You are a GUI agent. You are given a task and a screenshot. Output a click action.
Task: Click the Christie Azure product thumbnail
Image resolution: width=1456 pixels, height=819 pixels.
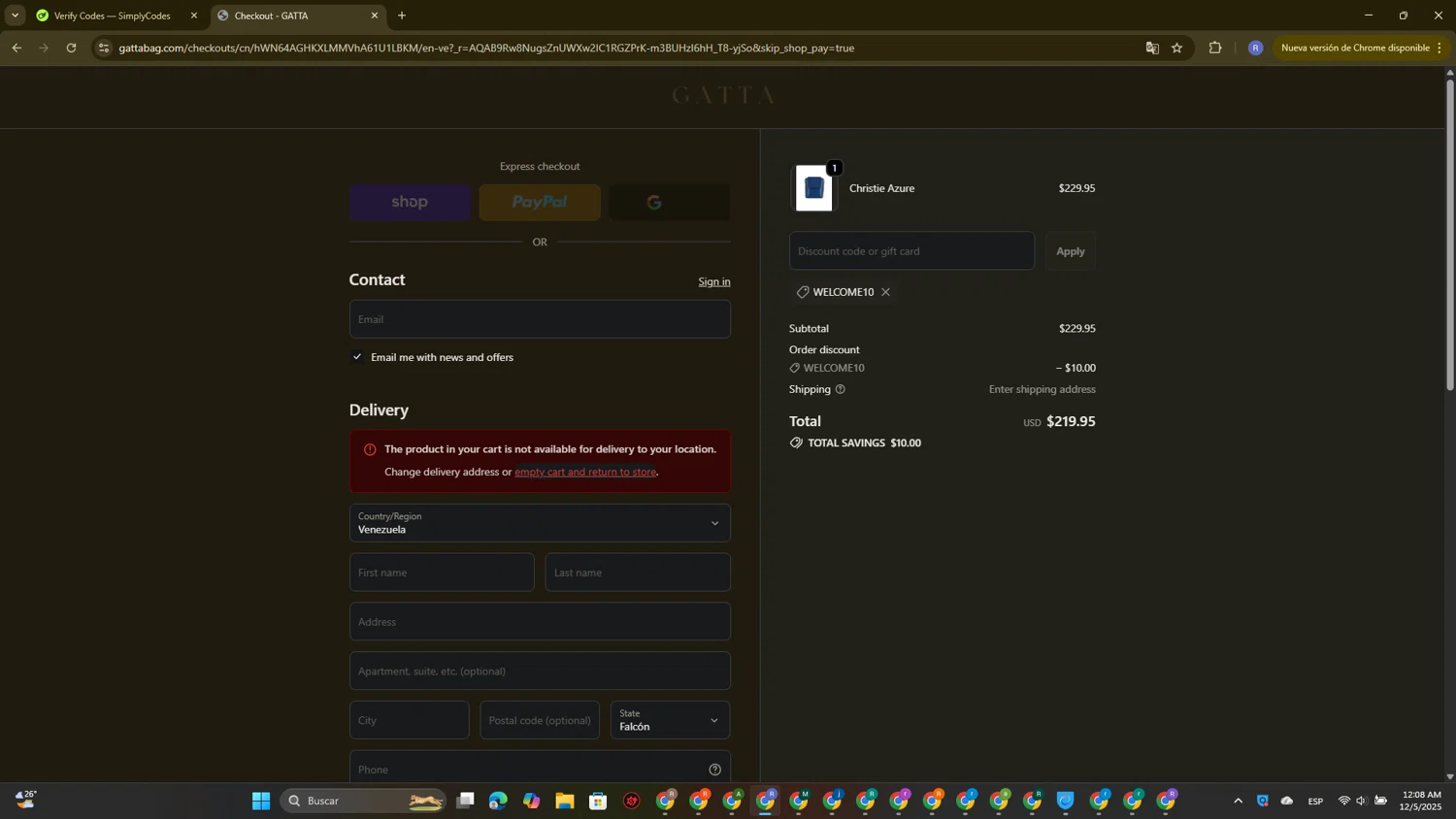tap(813, 188)
